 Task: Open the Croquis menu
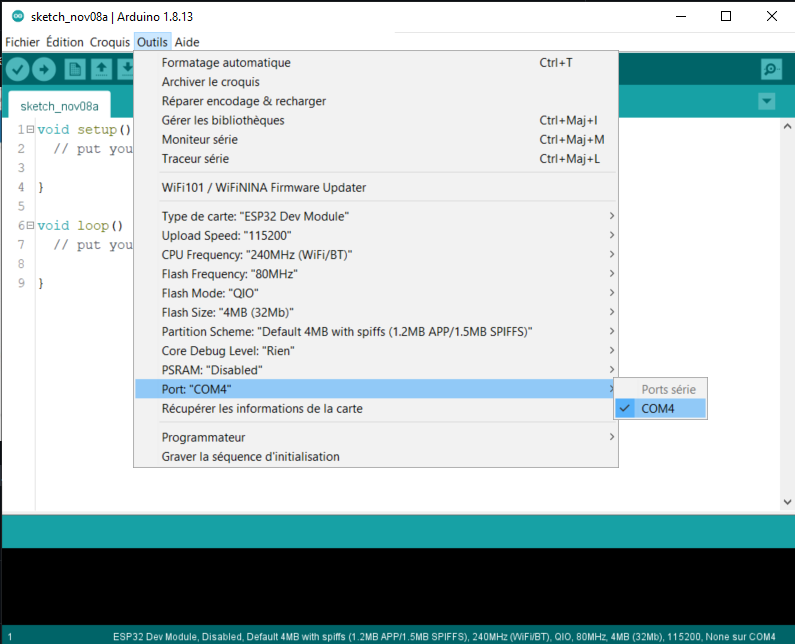(x=110, y=42)
